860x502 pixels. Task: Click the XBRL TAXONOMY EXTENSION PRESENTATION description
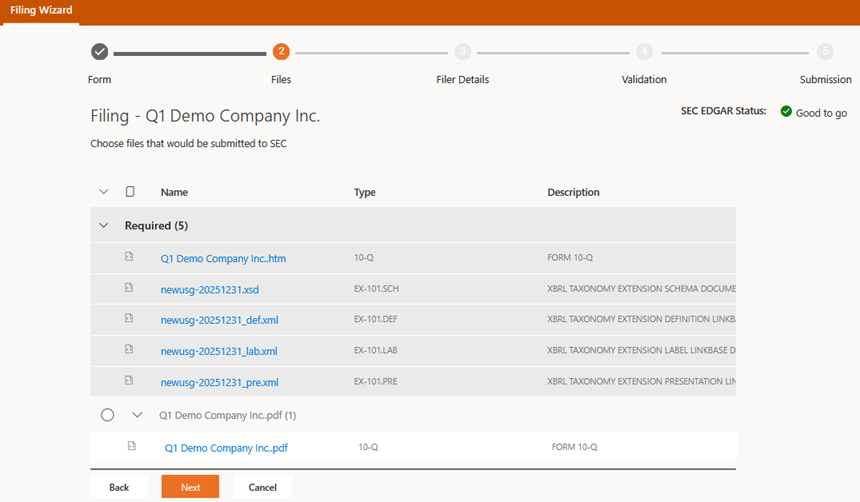[x=641, y=381]
